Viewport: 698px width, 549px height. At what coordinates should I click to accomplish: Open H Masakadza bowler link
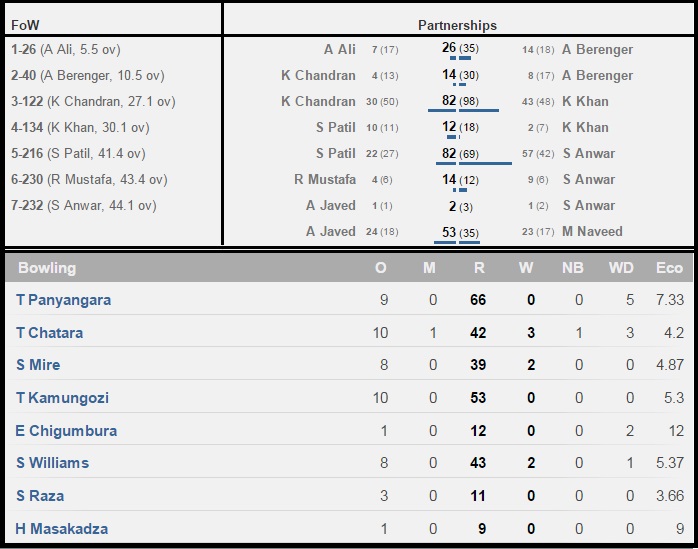point(61,529)
